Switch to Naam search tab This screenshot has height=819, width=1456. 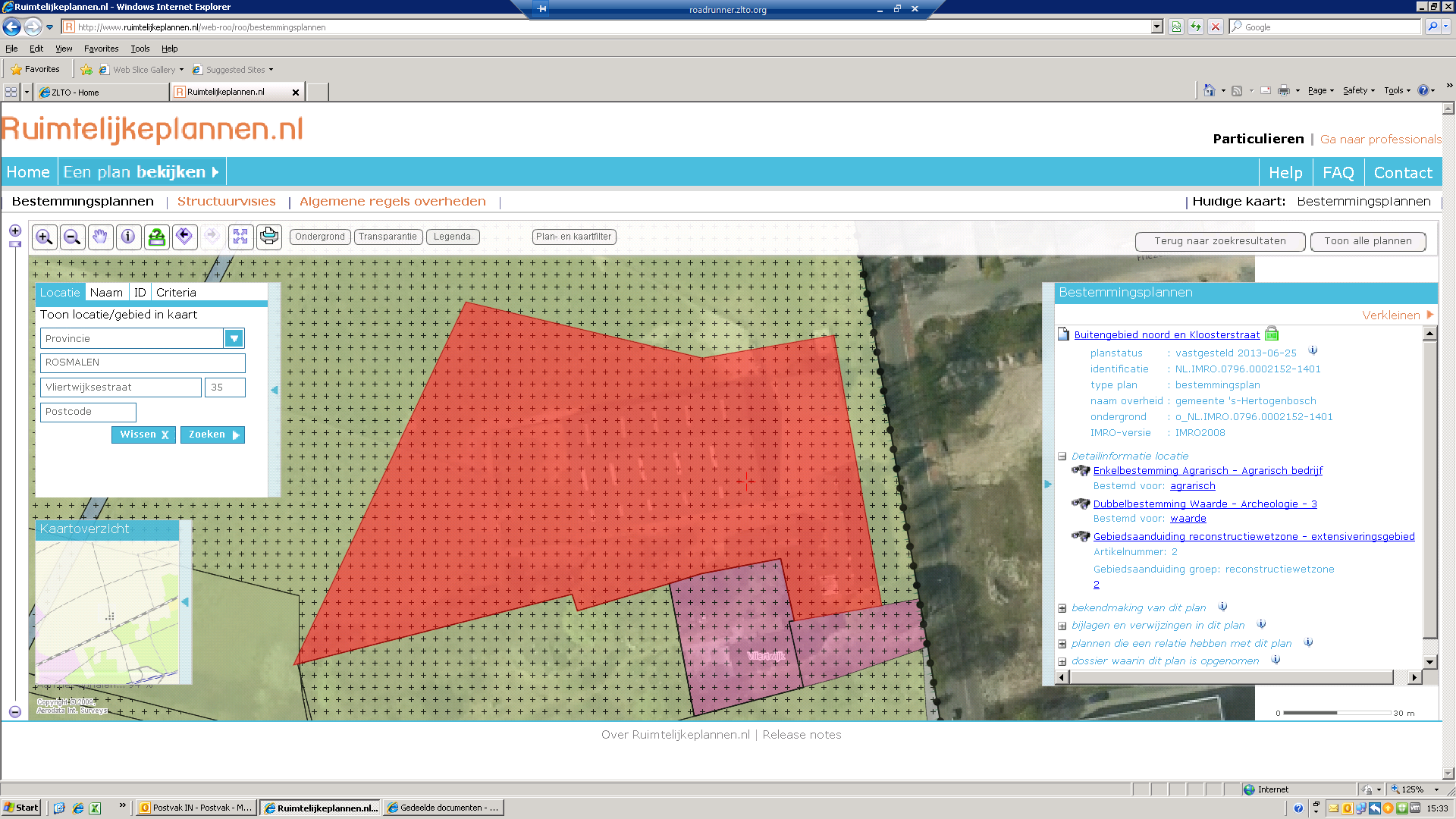click(x=106, y=293)
